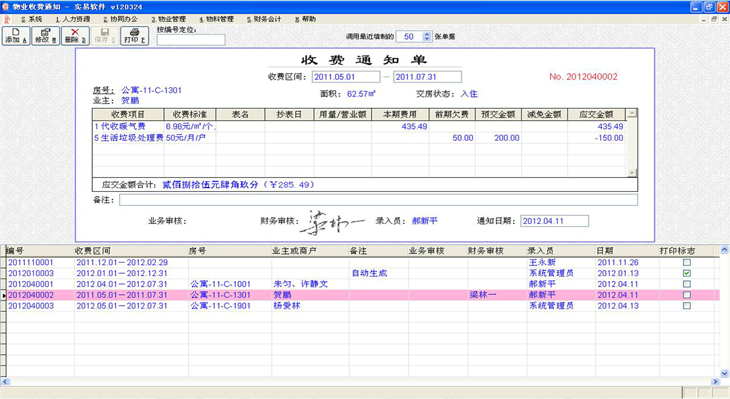This screenshot has height=399, width=730.
Task: Click the 录入员 name 郝新平 in the form
Action: pos(425,221)
